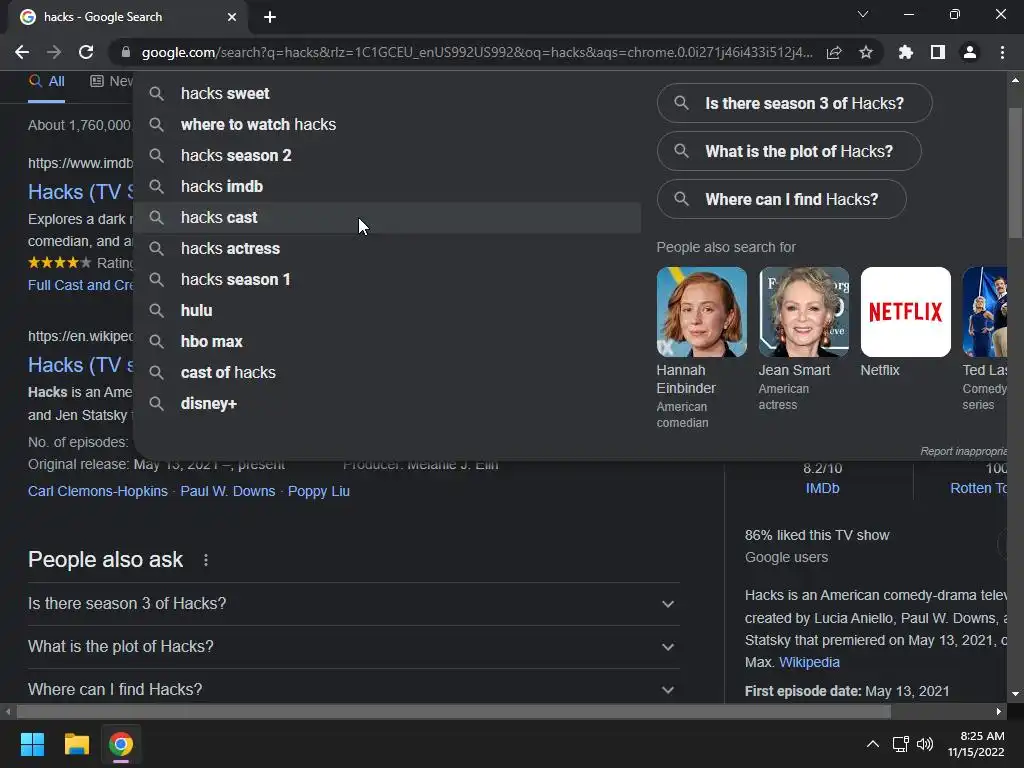Screen dimensions: 1024x768
Task: Click the address bar URL field
Action: point(477,52)
